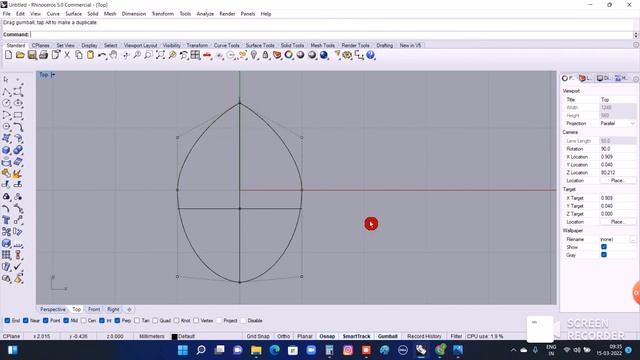
Task: Uncheck the Point osnap checkbox
Action: click(x=46, y=320)
